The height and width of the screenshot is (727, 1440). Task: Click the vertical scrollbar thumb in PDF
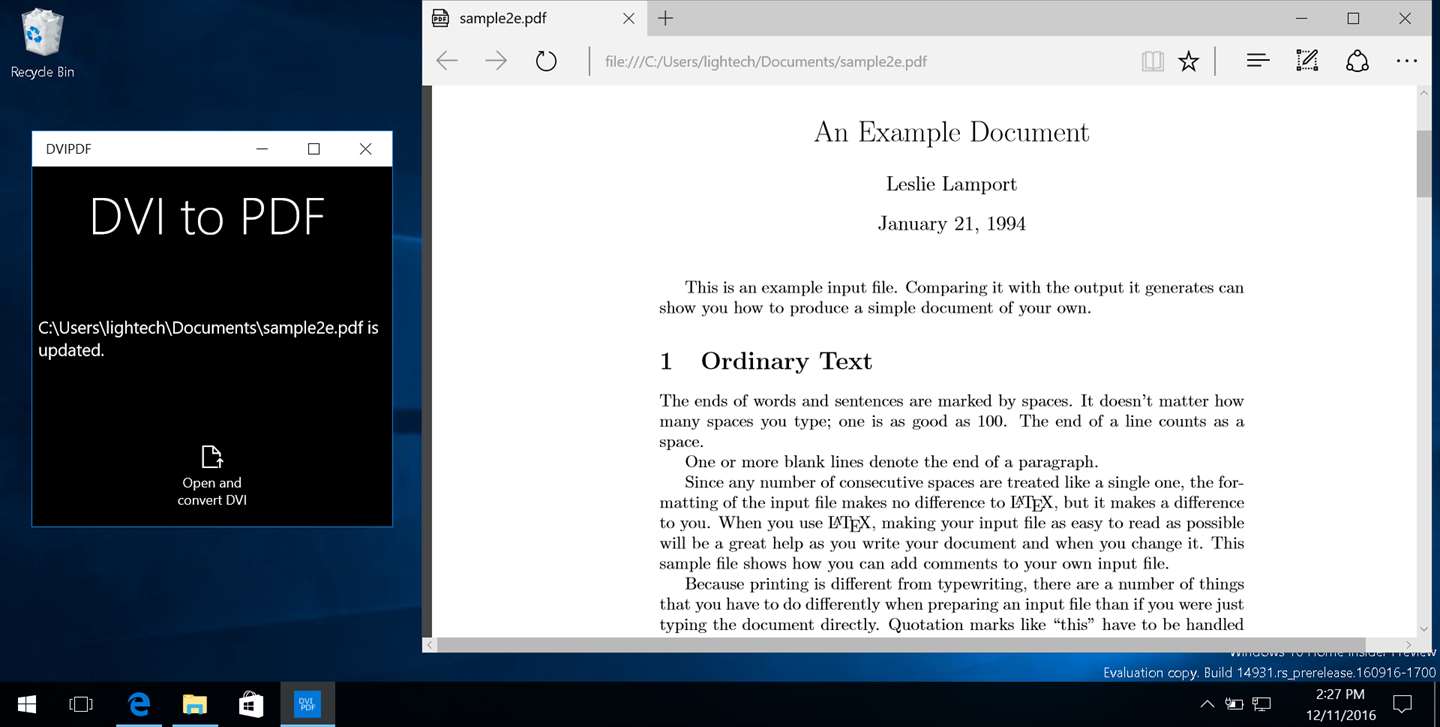pyautogui.click(x=1424, y=163)
